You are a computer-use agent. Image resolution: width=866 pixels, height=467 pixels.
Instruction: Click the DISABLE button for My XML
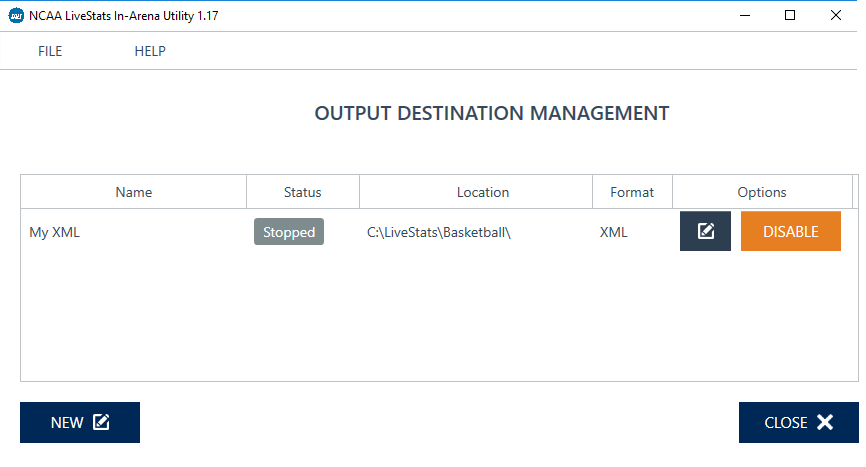click(x=791, y=231)
